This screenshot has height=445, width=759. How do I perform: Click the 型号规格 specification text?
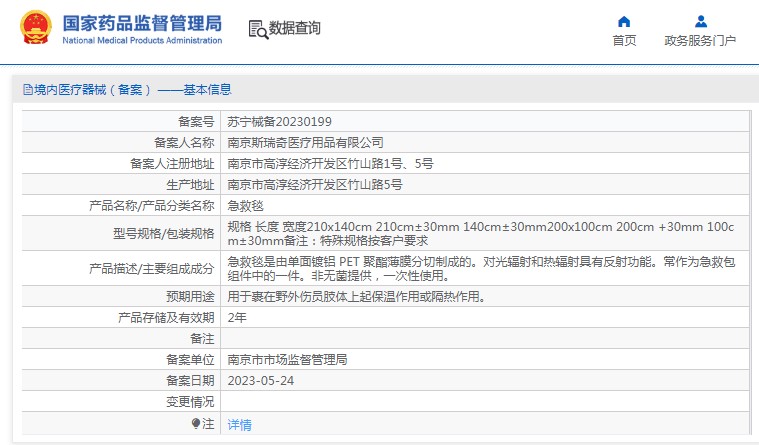tap(481, 233)
